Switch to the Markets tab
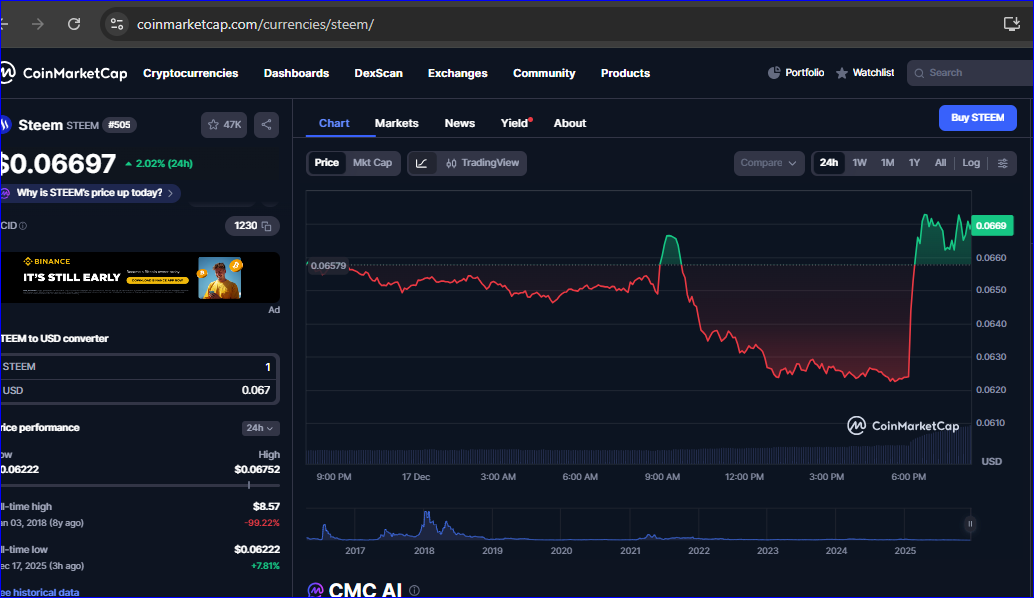The width and height of the screenshot is (1034, 598). pyautogui.click(x=396, y=123)
